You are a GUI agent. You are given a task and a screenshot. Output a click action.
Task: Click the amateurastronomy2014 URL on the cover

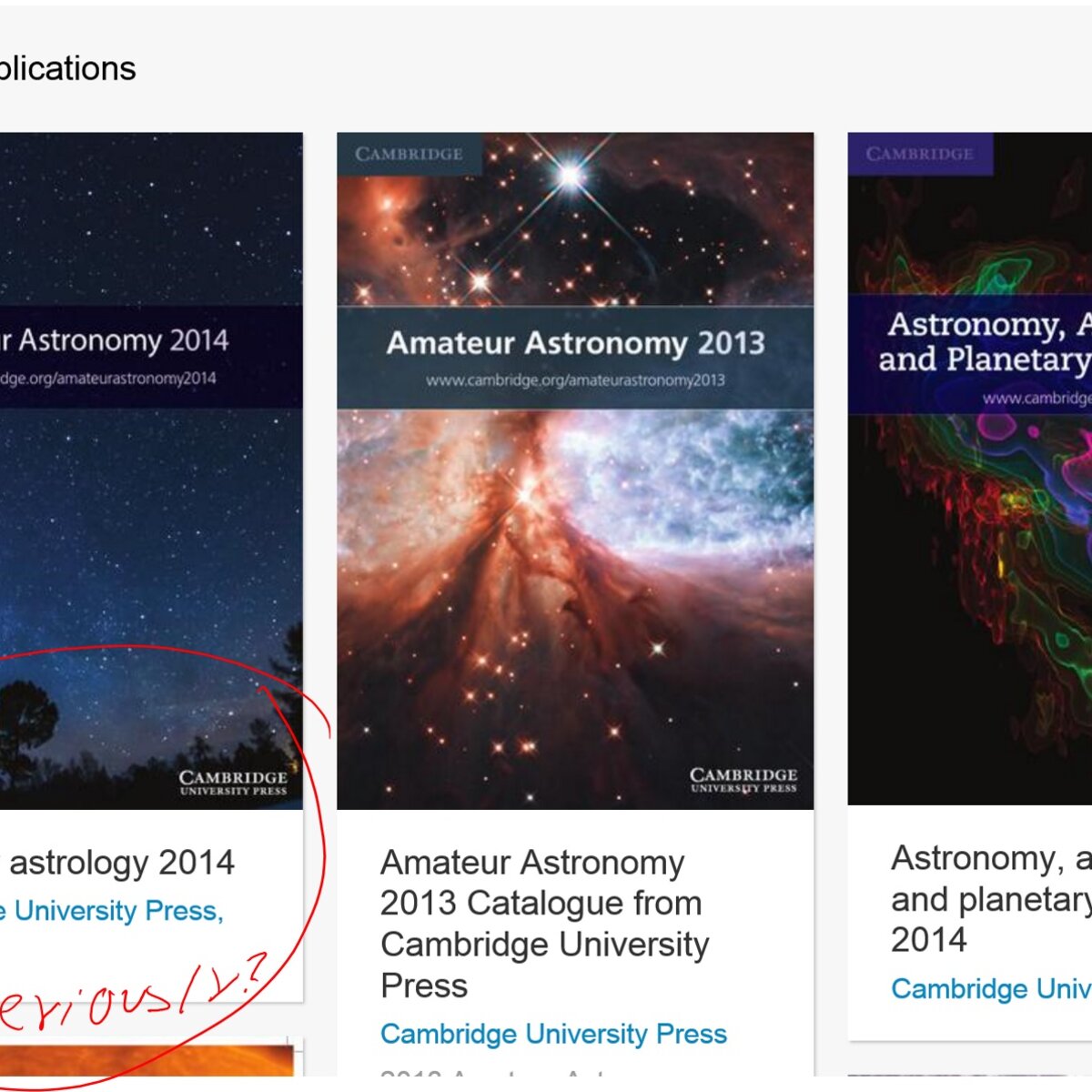coord(108,379)
